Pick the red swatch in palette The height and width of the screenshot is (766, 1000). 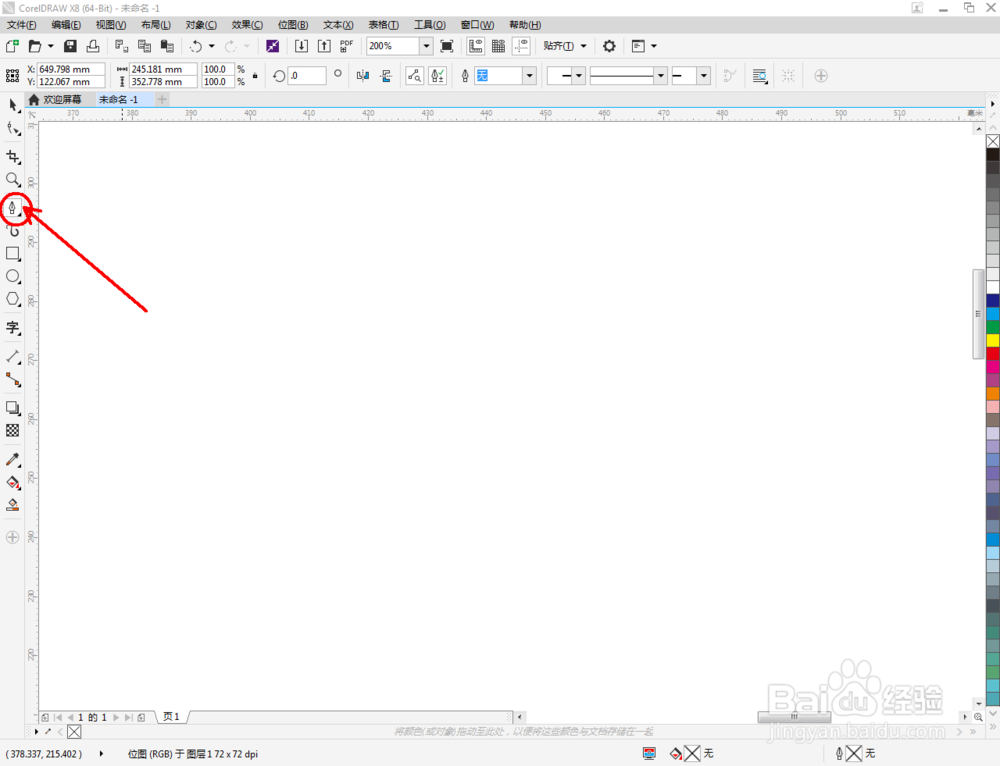click(993, 353)
